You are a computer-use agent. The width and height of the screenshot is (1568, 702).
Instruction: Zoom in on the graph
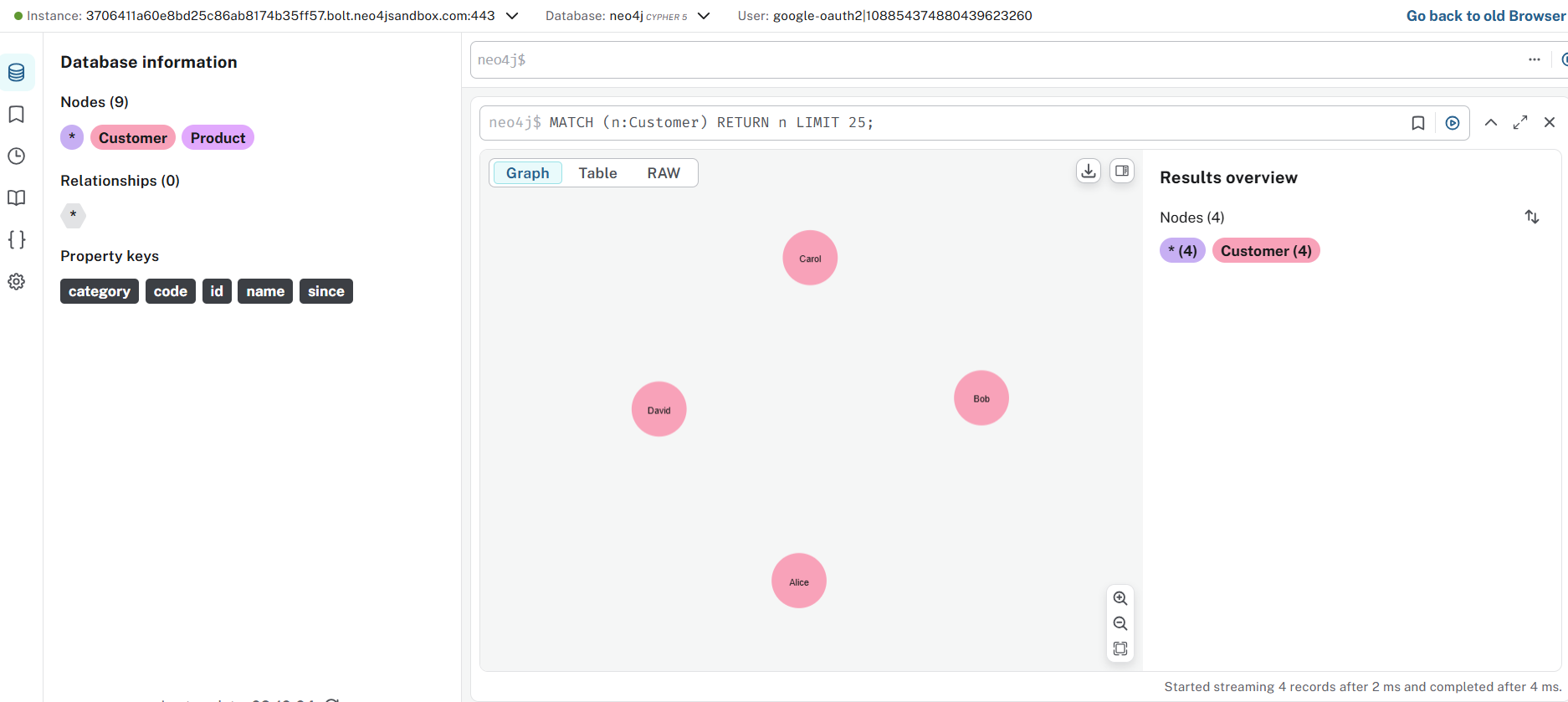click(1120, 598)
